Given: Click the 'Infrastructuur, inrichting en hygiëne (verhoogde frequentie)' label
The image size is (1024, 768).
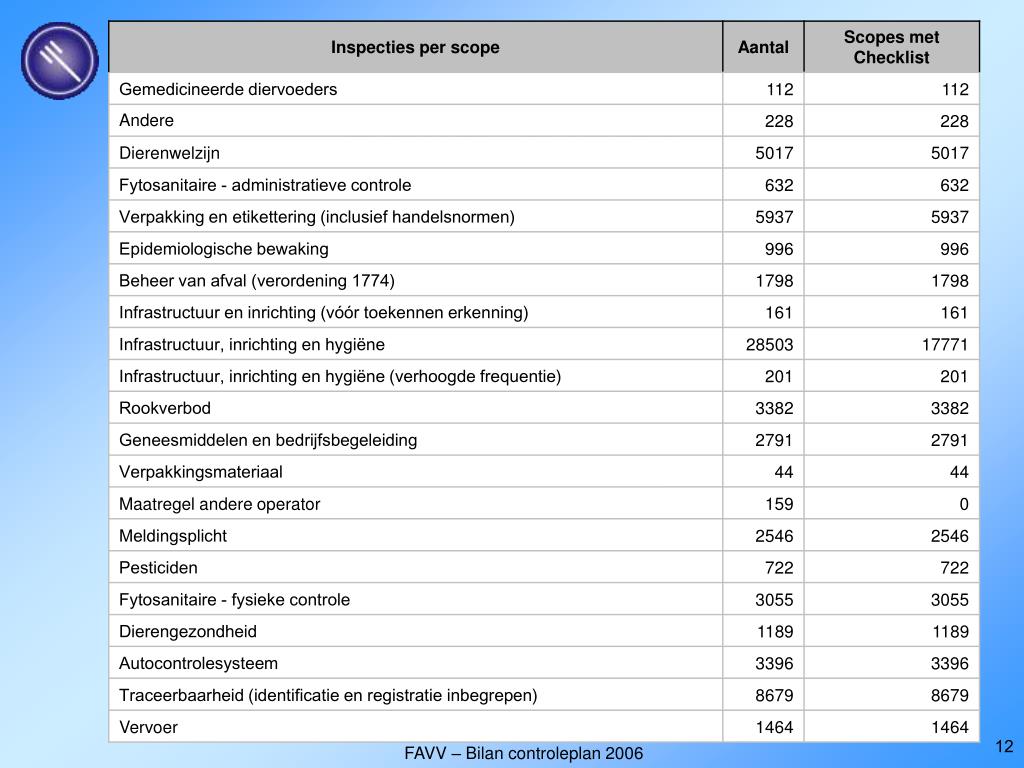Looking at the screenshot, I should (340, 376).
